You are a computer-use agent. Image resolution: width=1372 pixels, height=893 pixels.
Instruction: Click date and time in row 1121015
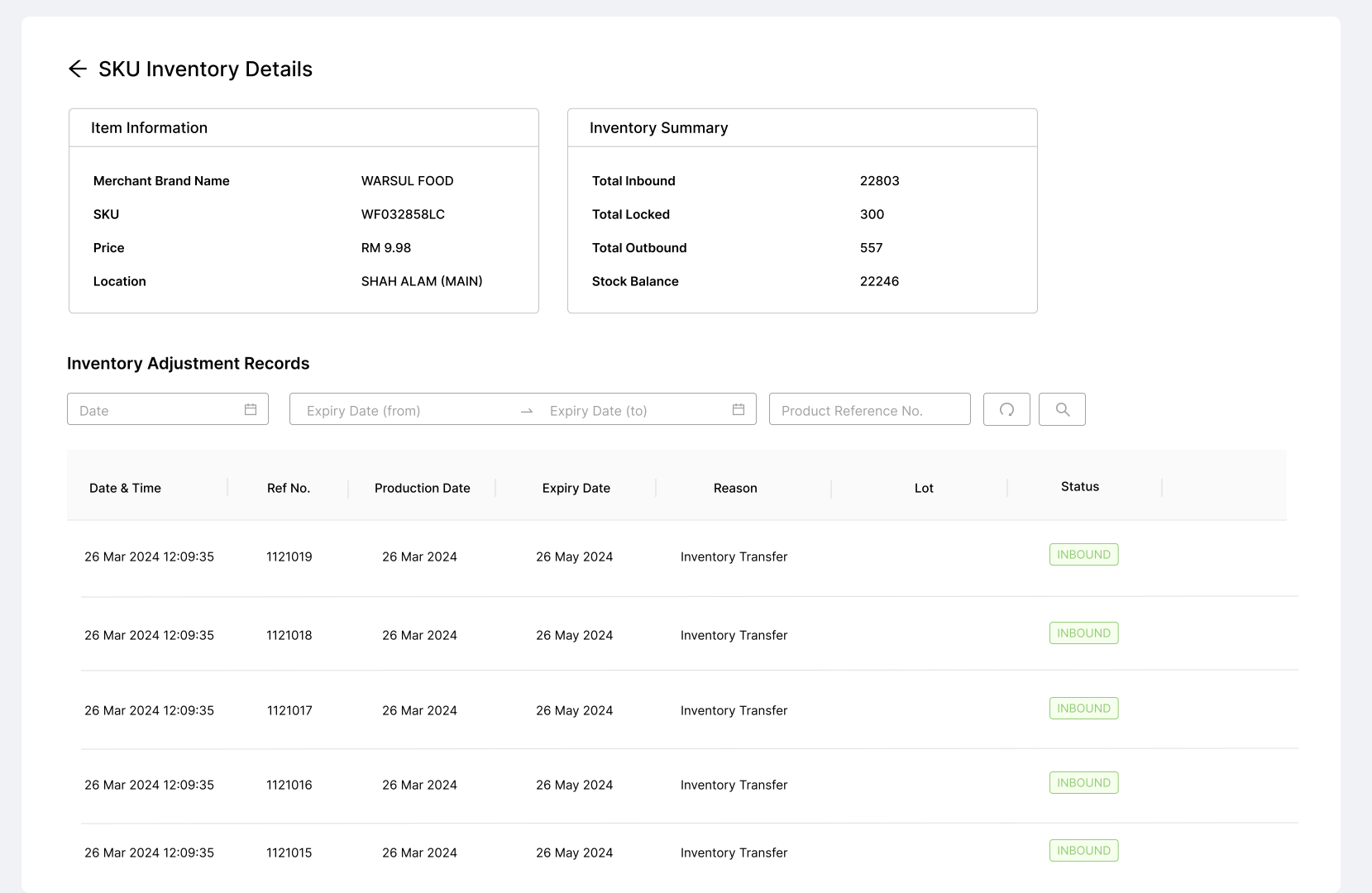(x=150, y=852)
